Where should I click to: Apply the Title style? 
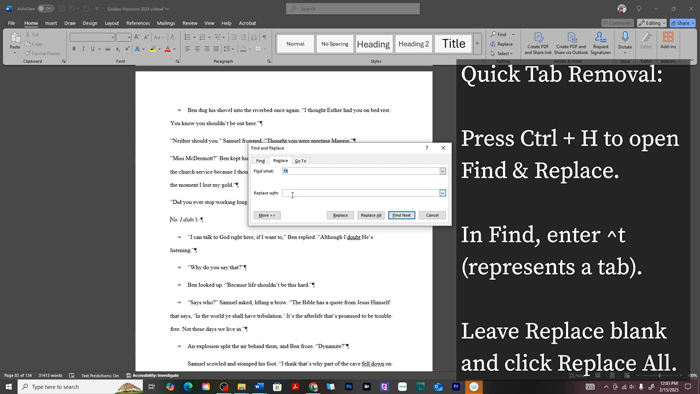pos(454,44)
